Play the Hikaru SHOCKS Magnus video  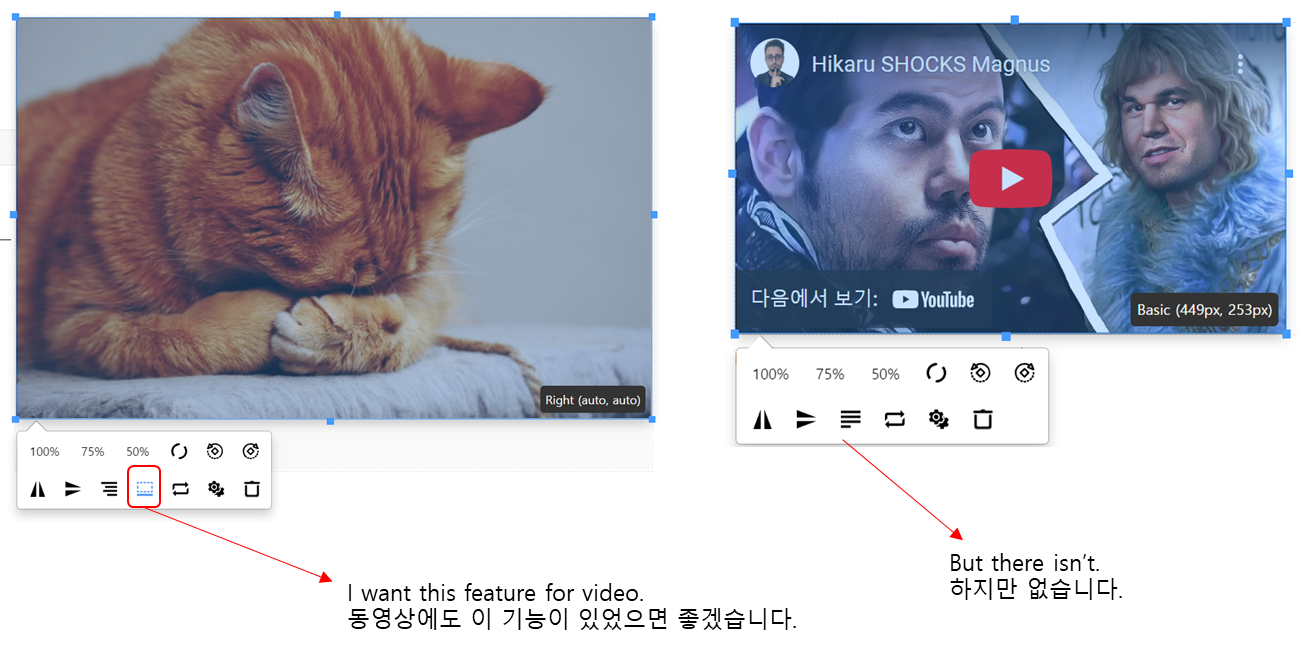1010,178
